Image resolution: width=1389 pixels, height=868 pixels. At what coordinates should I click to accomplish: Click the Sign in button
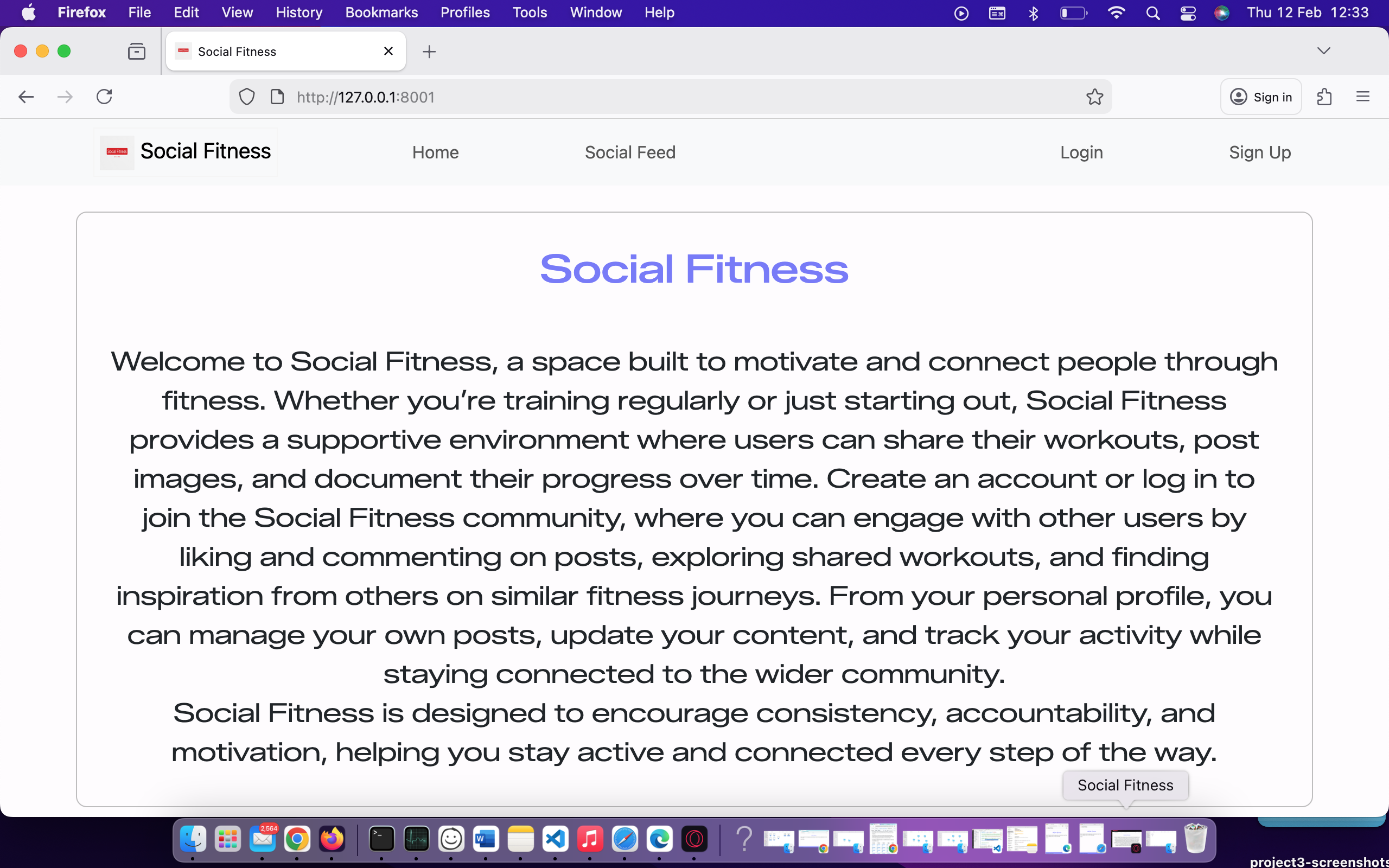1260,97
